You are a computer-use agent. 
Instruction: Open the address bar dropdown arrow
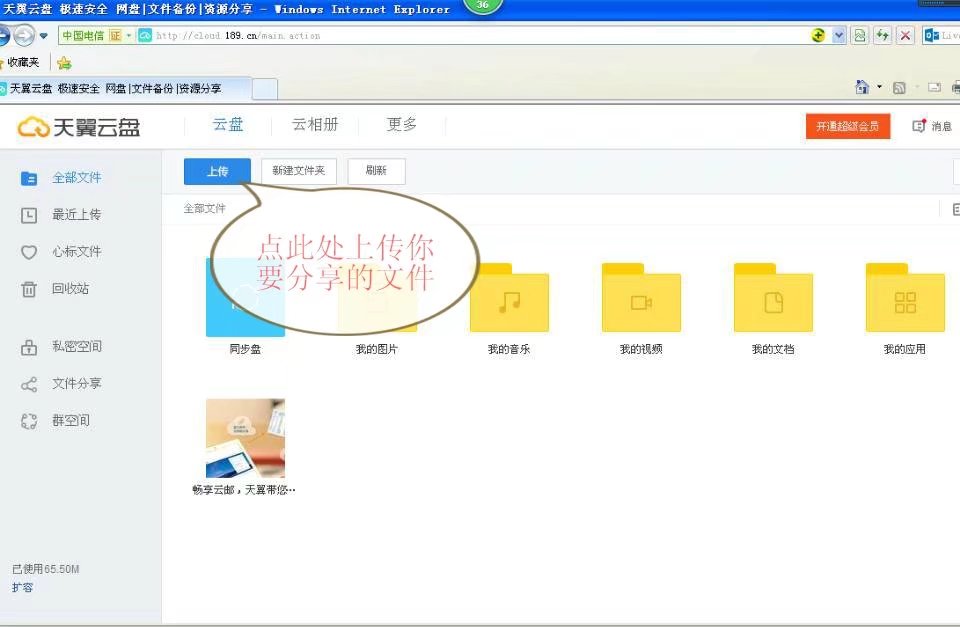point(839,36)
